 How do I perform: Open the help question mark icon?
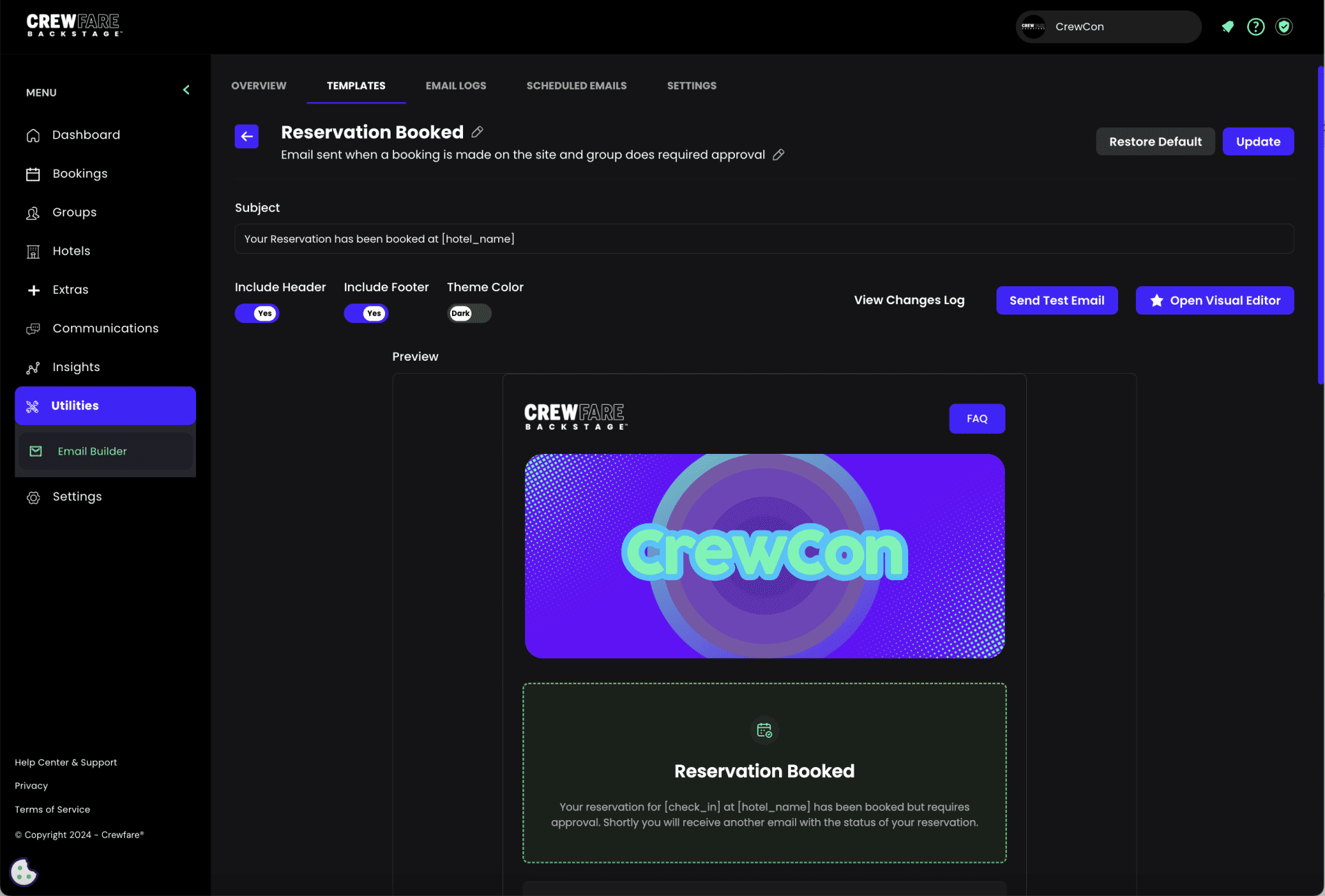(x=1256, y=27)
